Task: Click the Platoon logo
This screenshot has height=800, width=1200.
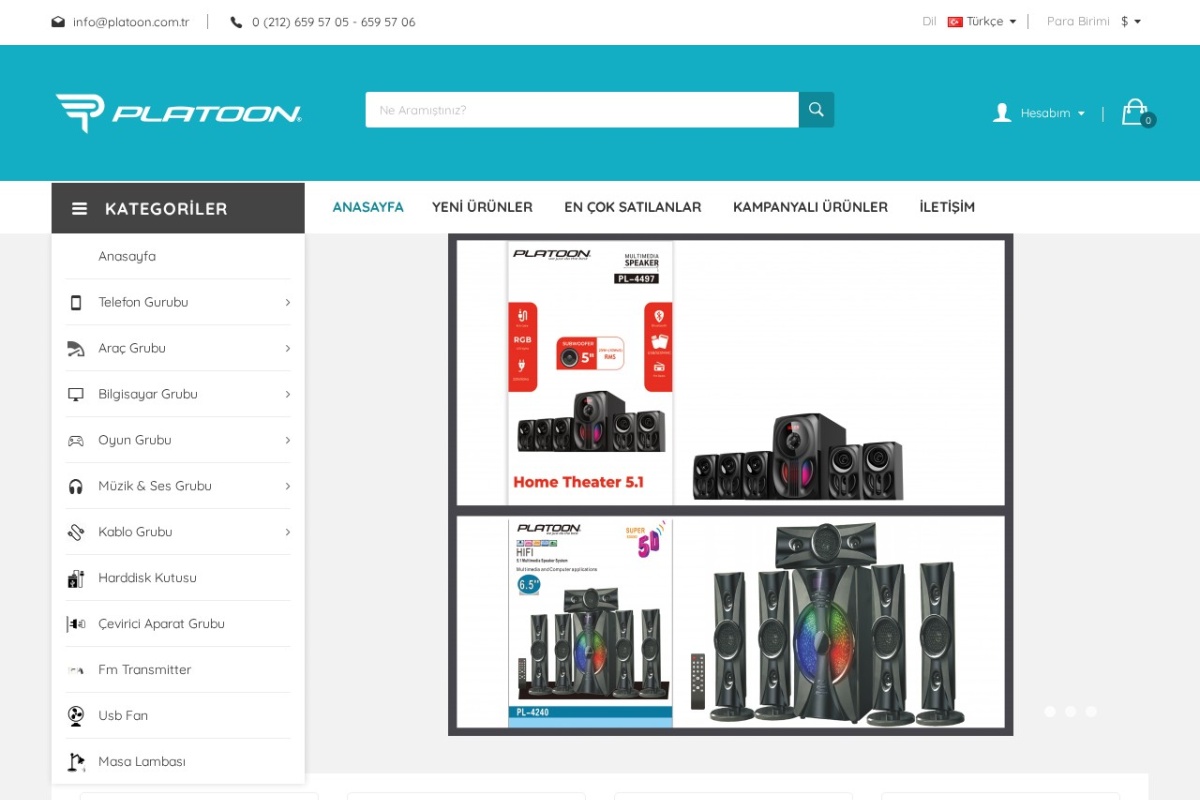Action: [179, 113]
